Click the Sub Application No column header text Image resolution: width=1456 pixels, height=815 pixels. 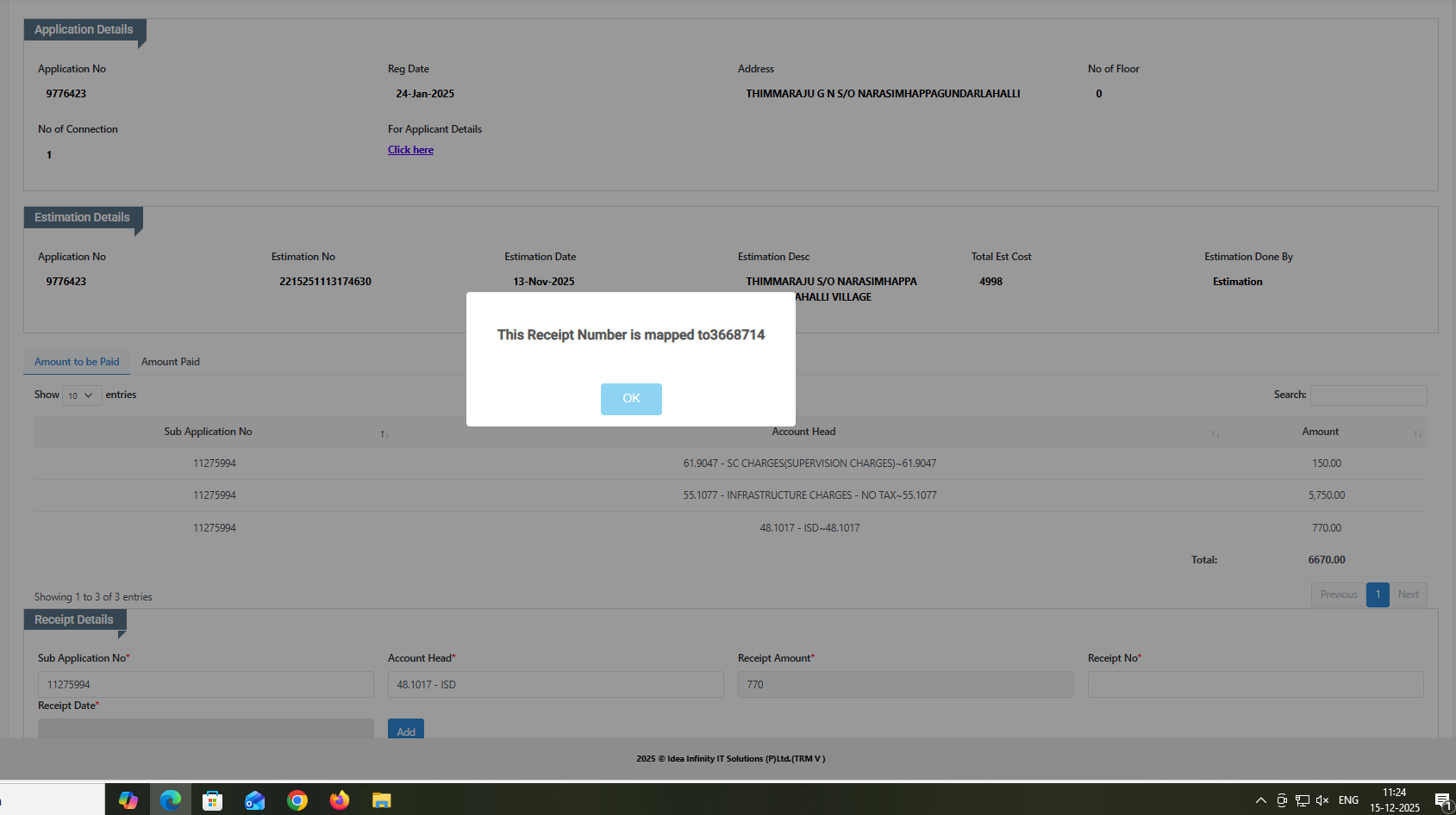208,432
